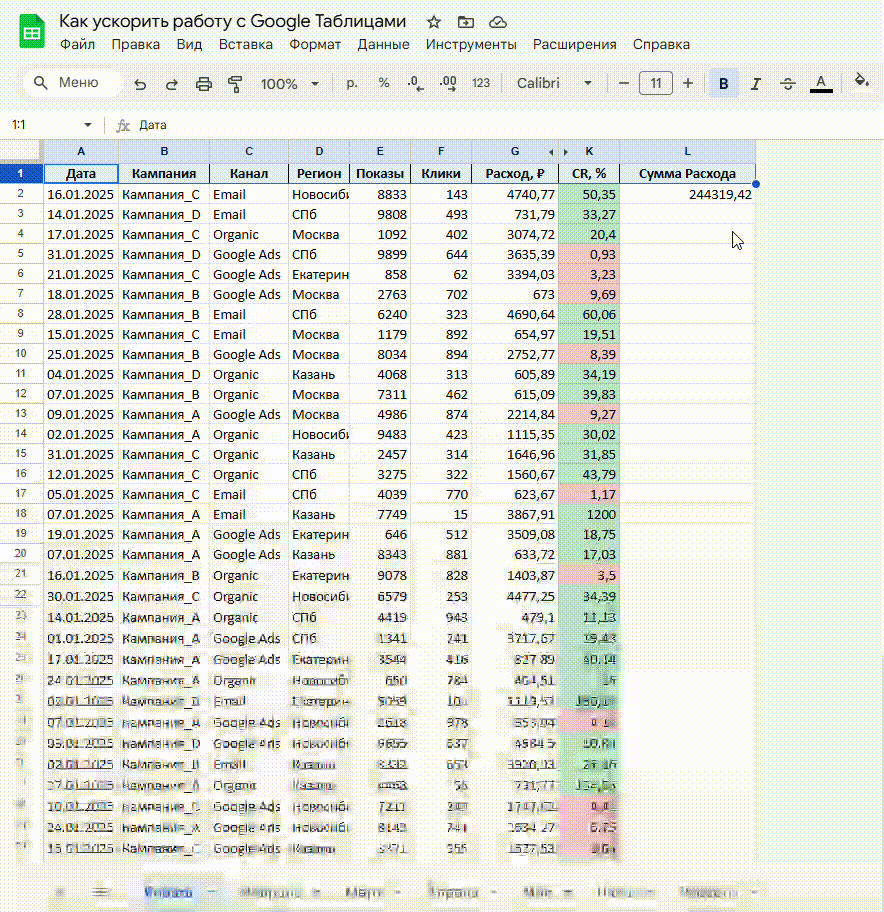Expand the name box dropdown arrow

click(x=88, y=124)
